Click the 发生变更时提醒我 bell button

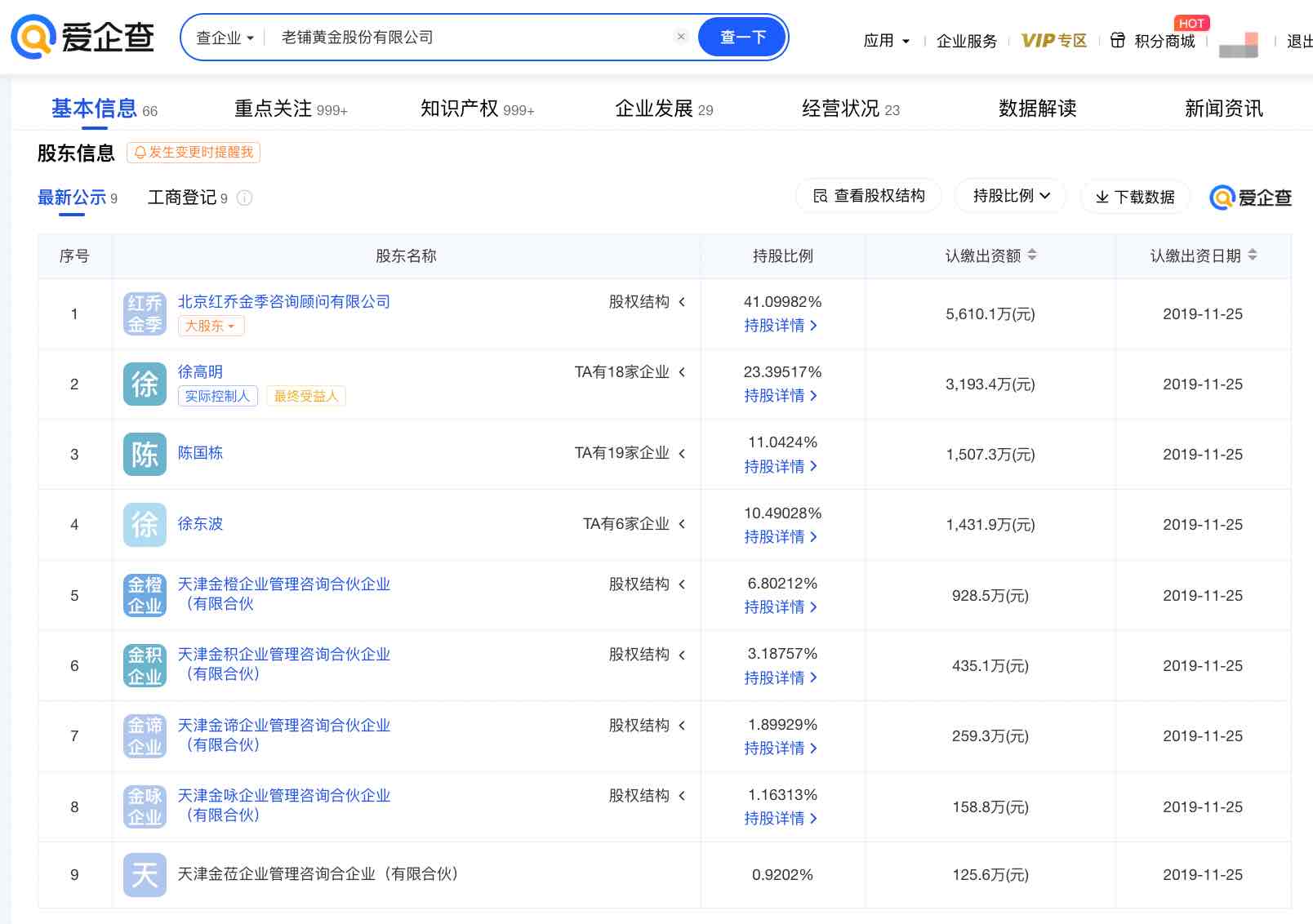[x=194, y=152]
